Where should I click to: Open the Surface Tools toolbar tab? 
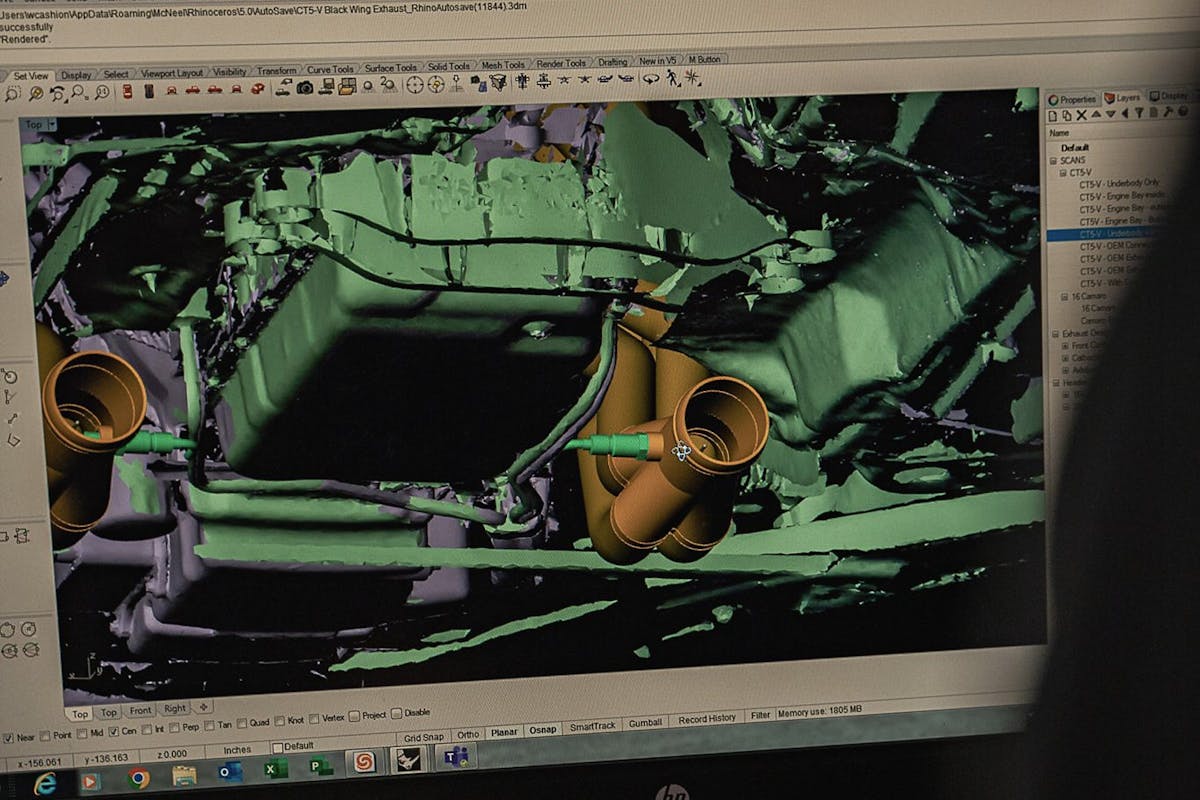point(390,68)
